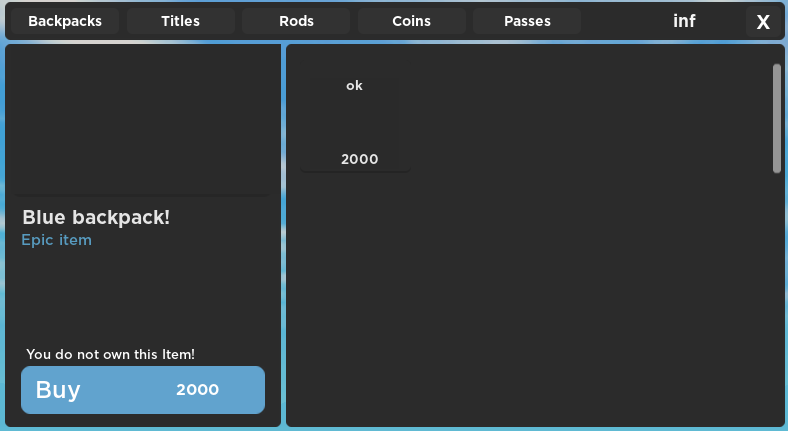Click the 2000 price on the Buy button
Viewport: 788px width, 431px height.
click(x=197, y=390)
